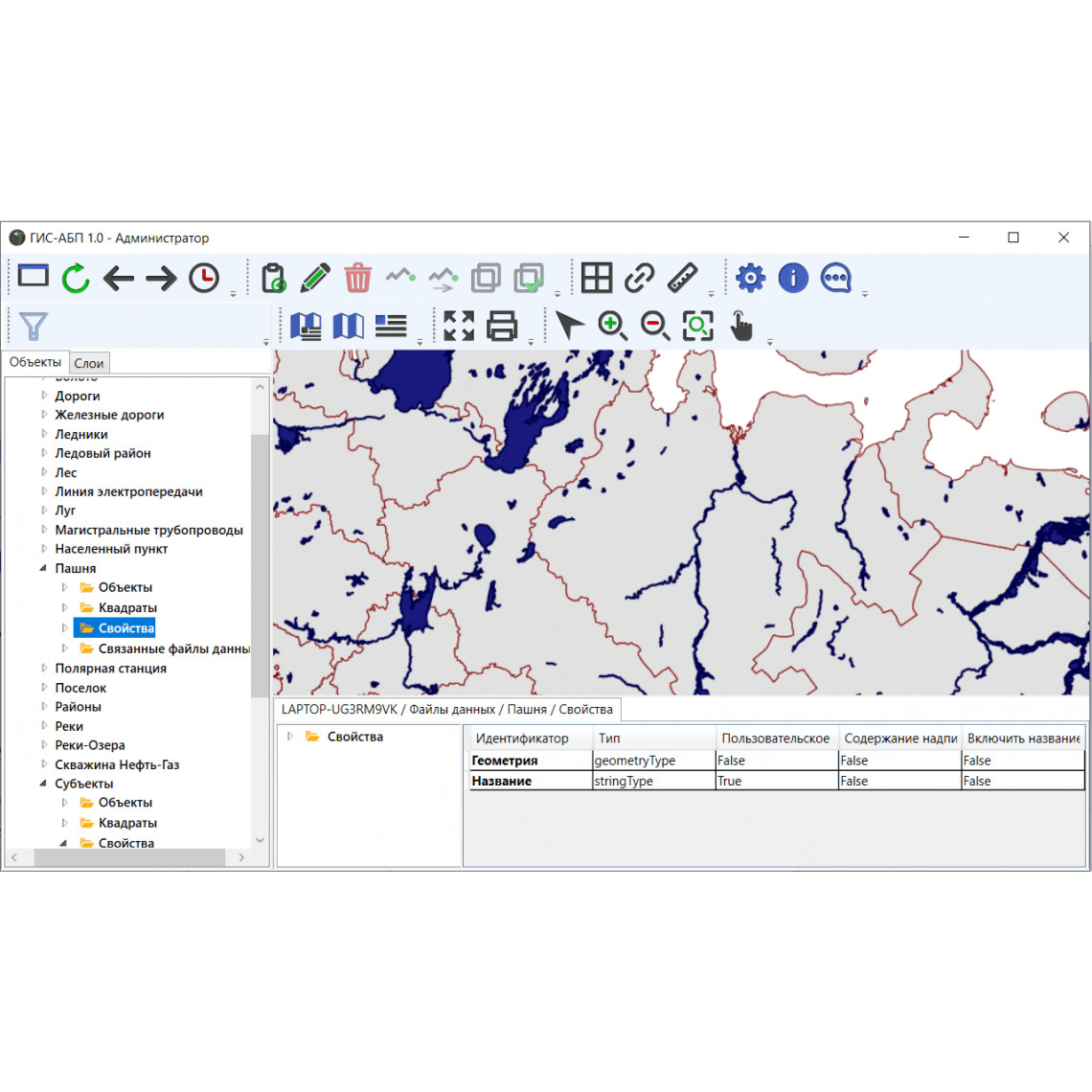Viewport: 1092px width, 1092px height.
Task: Click the fullscreen expand arrows icon
Action: [459, 326]
